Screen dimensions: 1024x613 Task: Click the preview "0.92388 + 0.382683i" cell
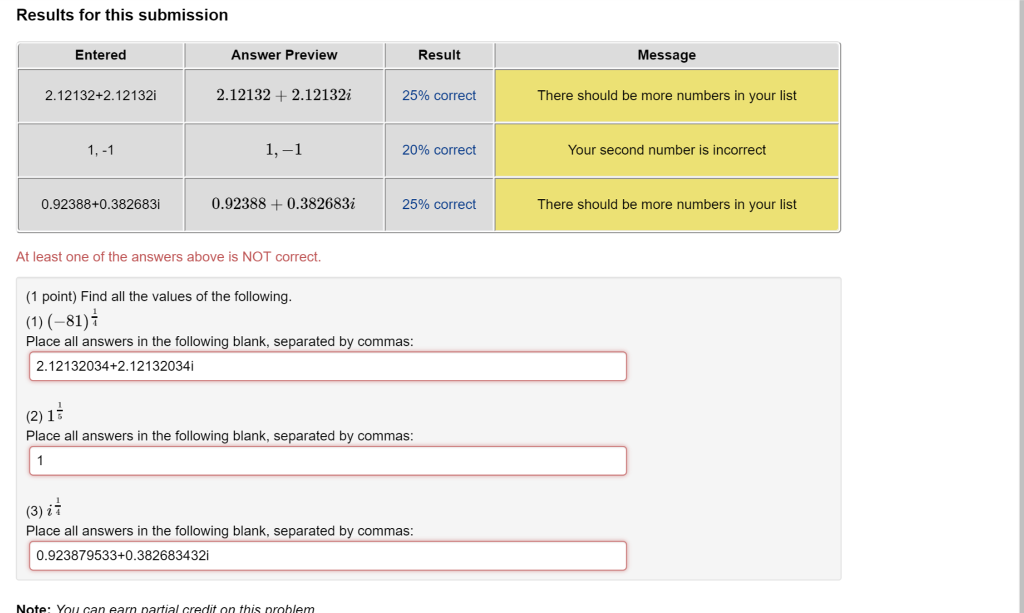click(x=284, y=204)
